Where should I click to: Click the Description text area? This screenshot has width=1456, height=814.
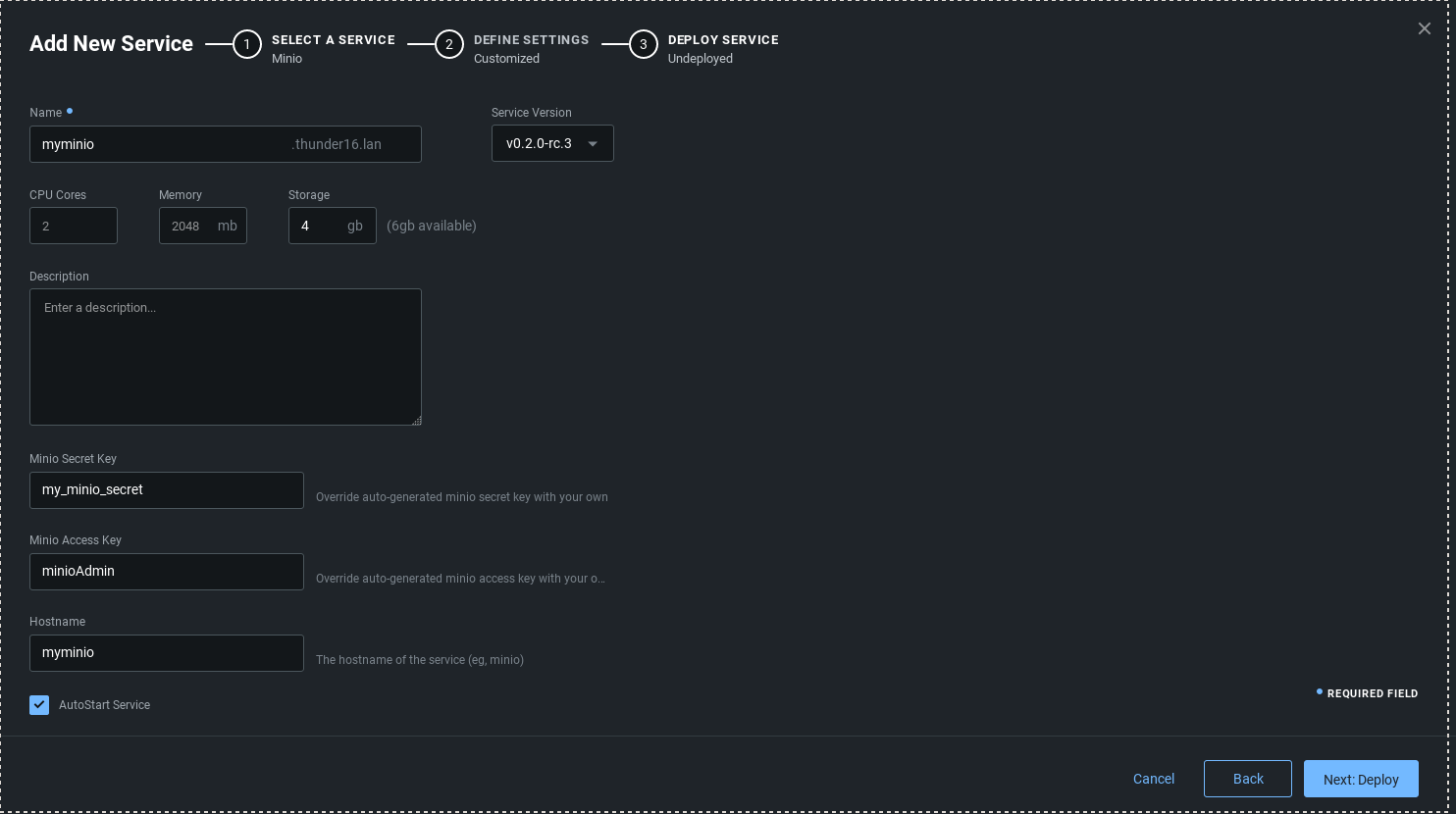click(x=226, y=357)
